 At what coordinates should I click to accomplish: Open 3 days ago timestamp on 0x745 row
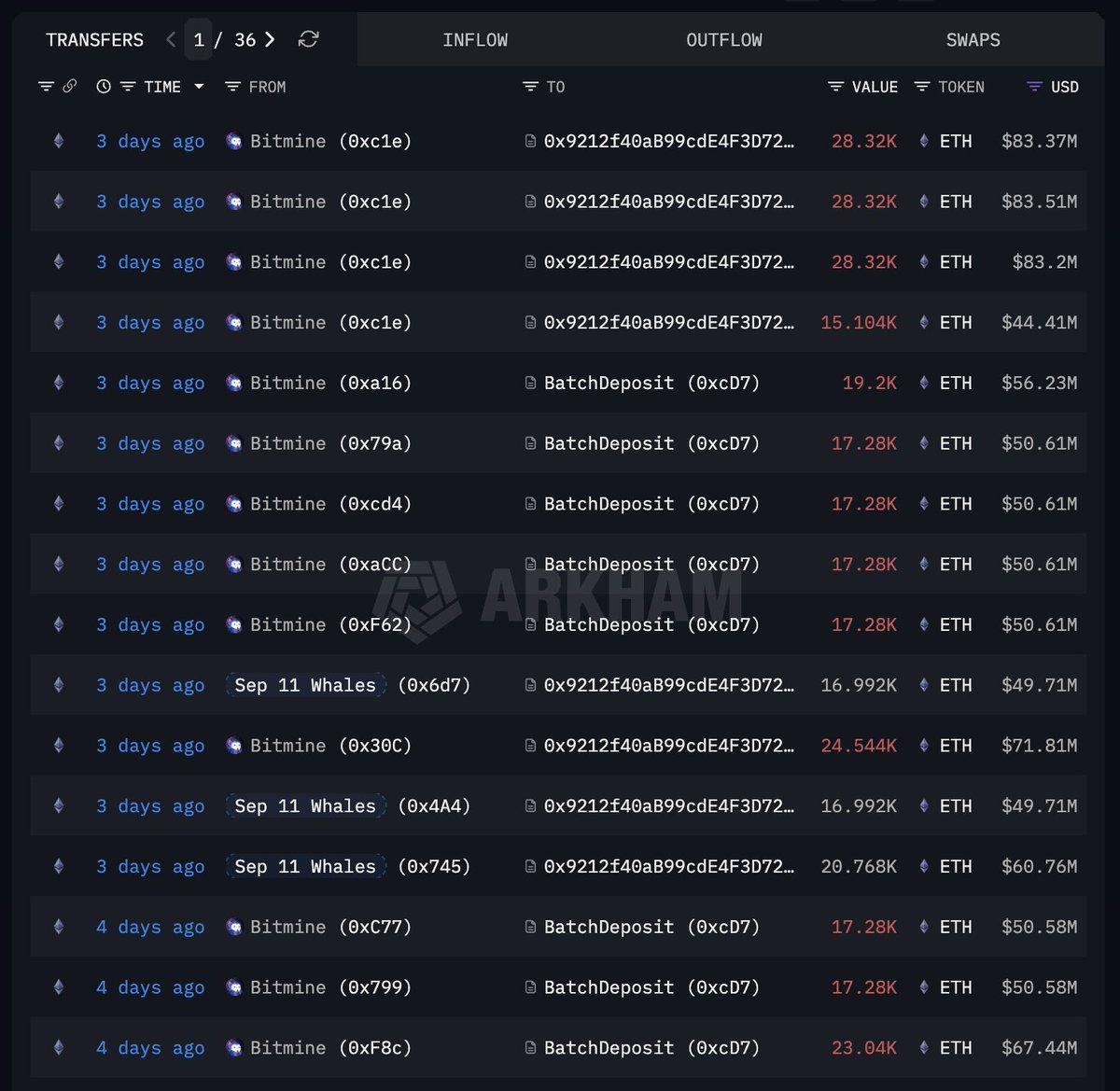click(x=150, y=866)
